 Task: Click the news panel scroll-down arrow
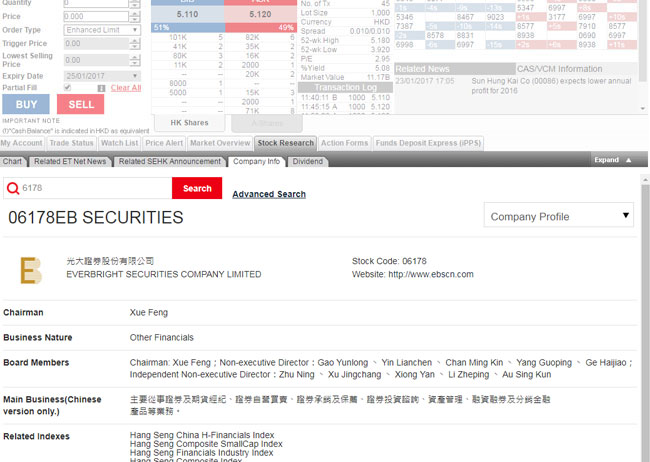point(643,109)
